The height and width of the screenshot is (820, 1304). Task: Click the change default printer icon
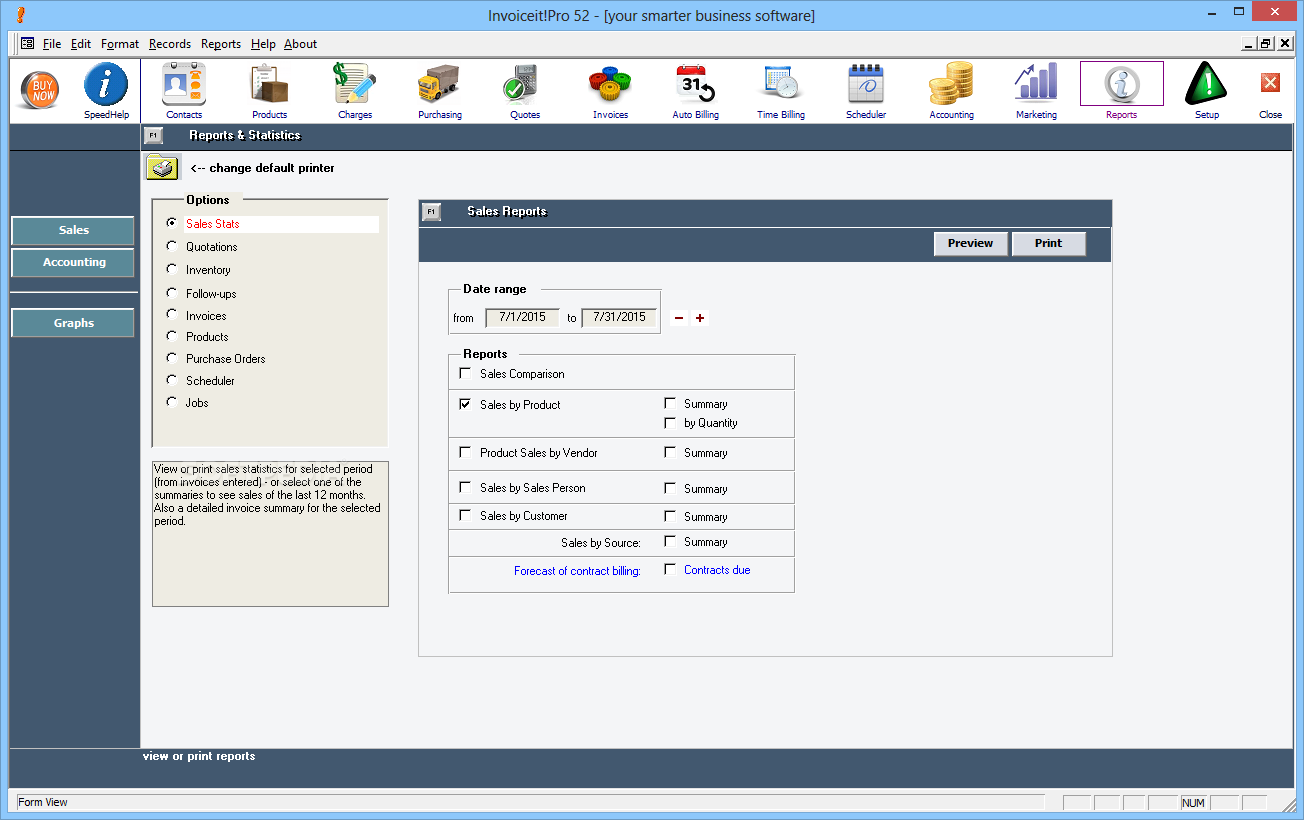(162, 168)
